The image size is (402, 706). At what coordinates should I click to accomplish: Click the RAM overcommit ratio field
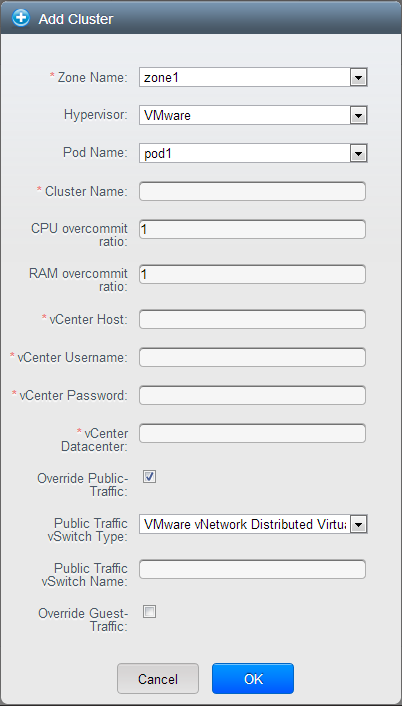point(252,274)
